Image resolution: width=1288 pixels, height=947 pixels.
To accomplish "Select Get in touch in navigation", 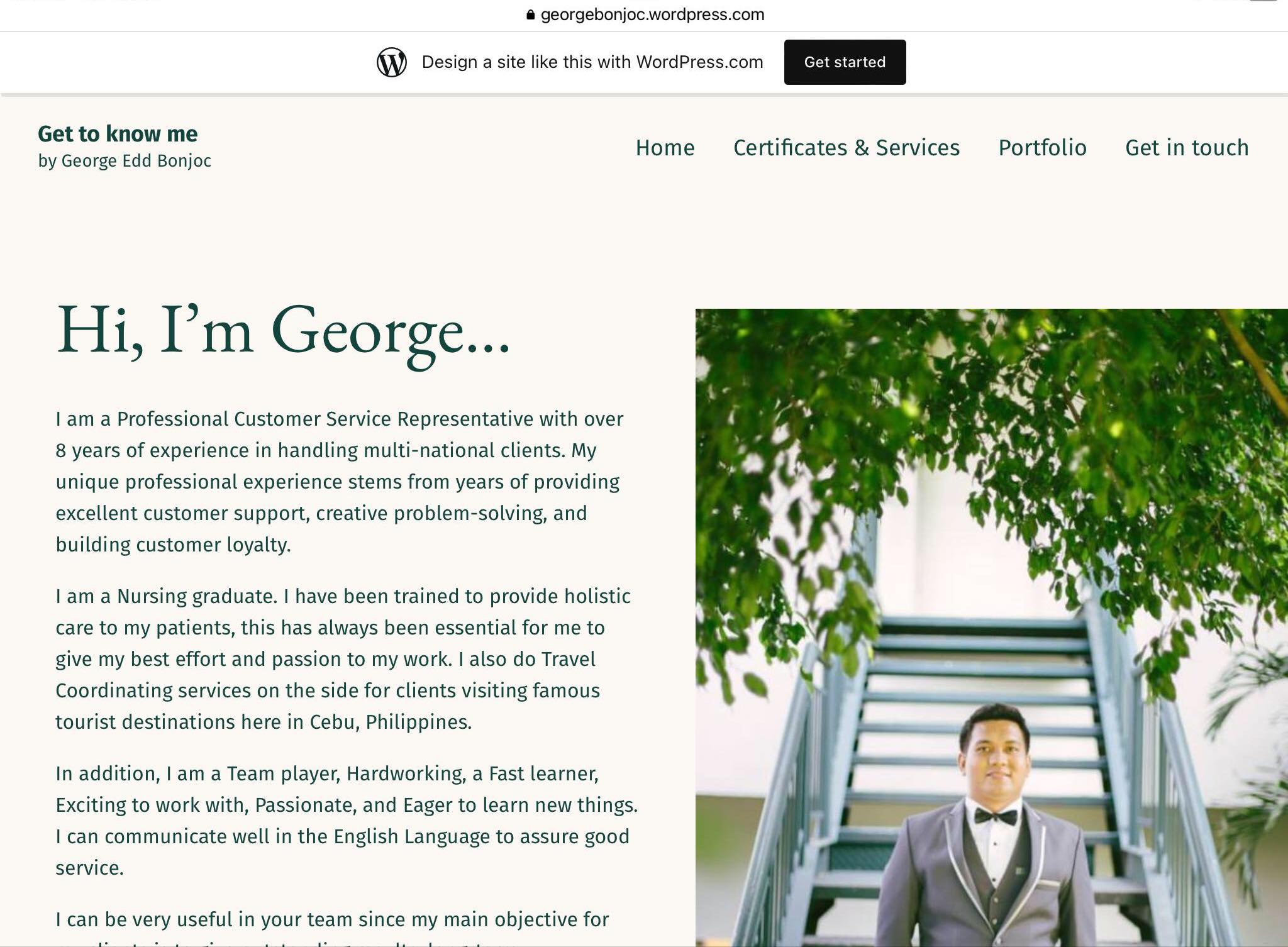I will click(x=1187, y=148).
